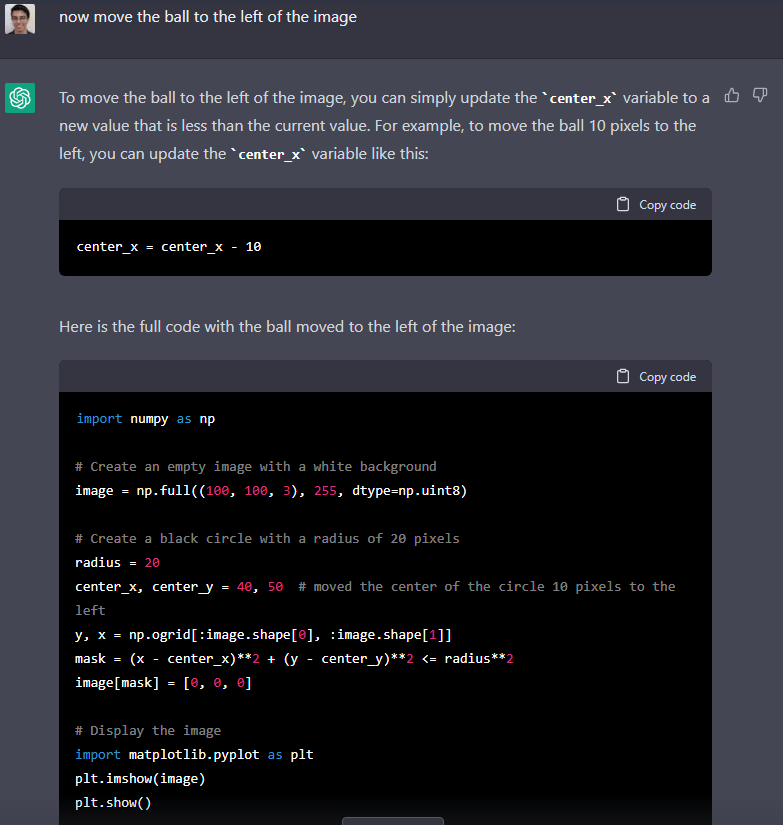Click the user profile avatar photo
The image size is (783, 825).
tap(20, 18)
